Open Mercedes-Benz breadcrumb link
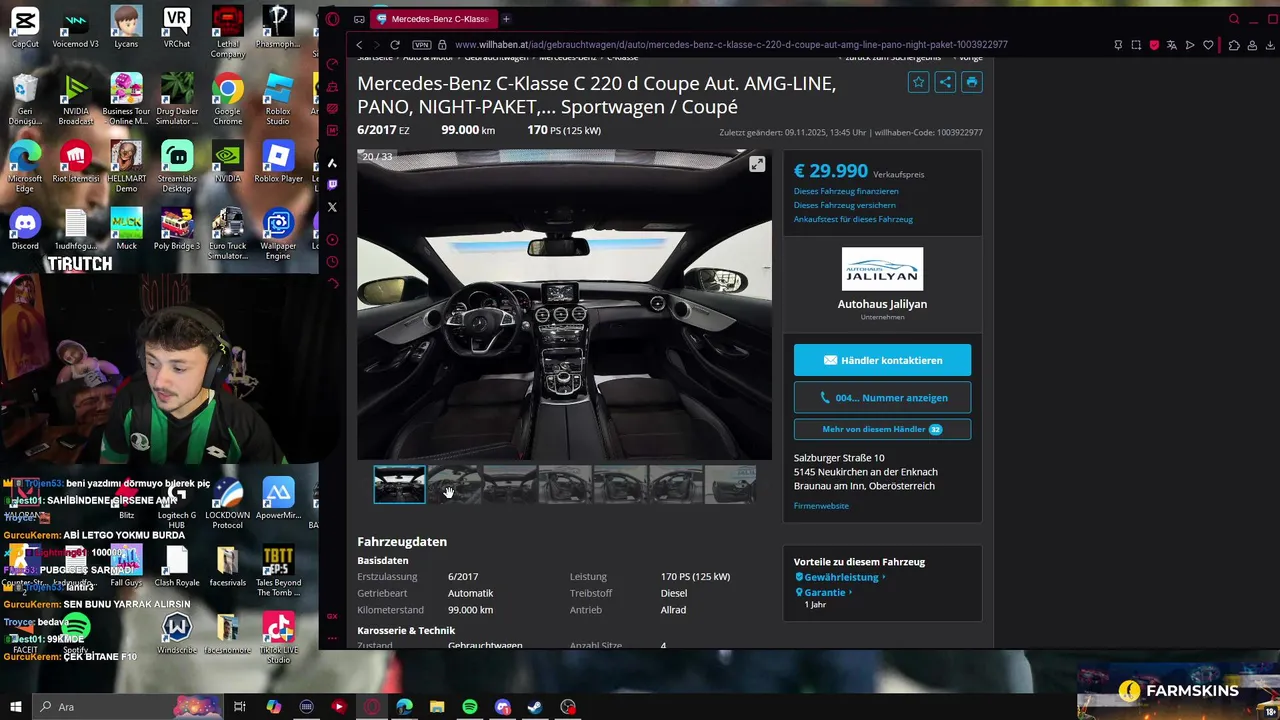Screen dimensions: 1280x720 click(568, 58)
